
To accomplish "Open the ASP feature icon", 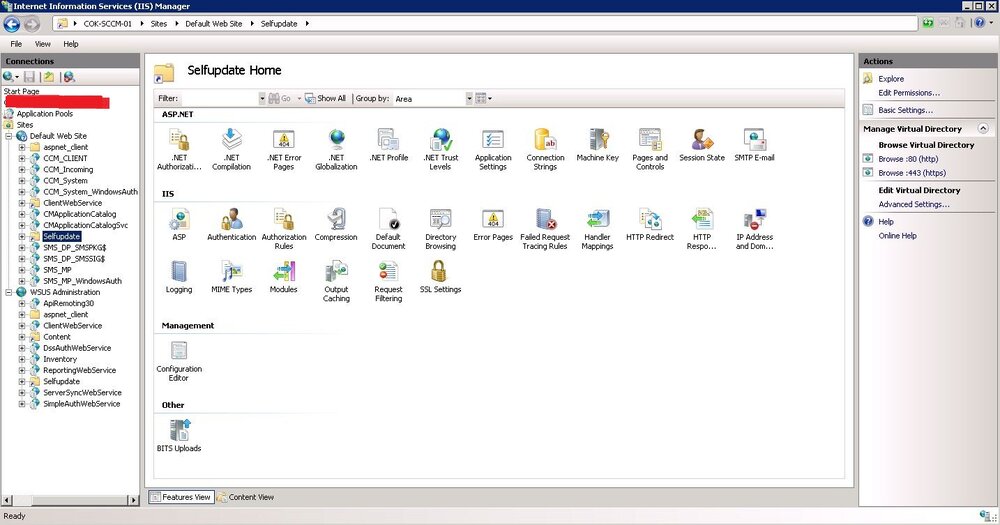I will (179, 225).
